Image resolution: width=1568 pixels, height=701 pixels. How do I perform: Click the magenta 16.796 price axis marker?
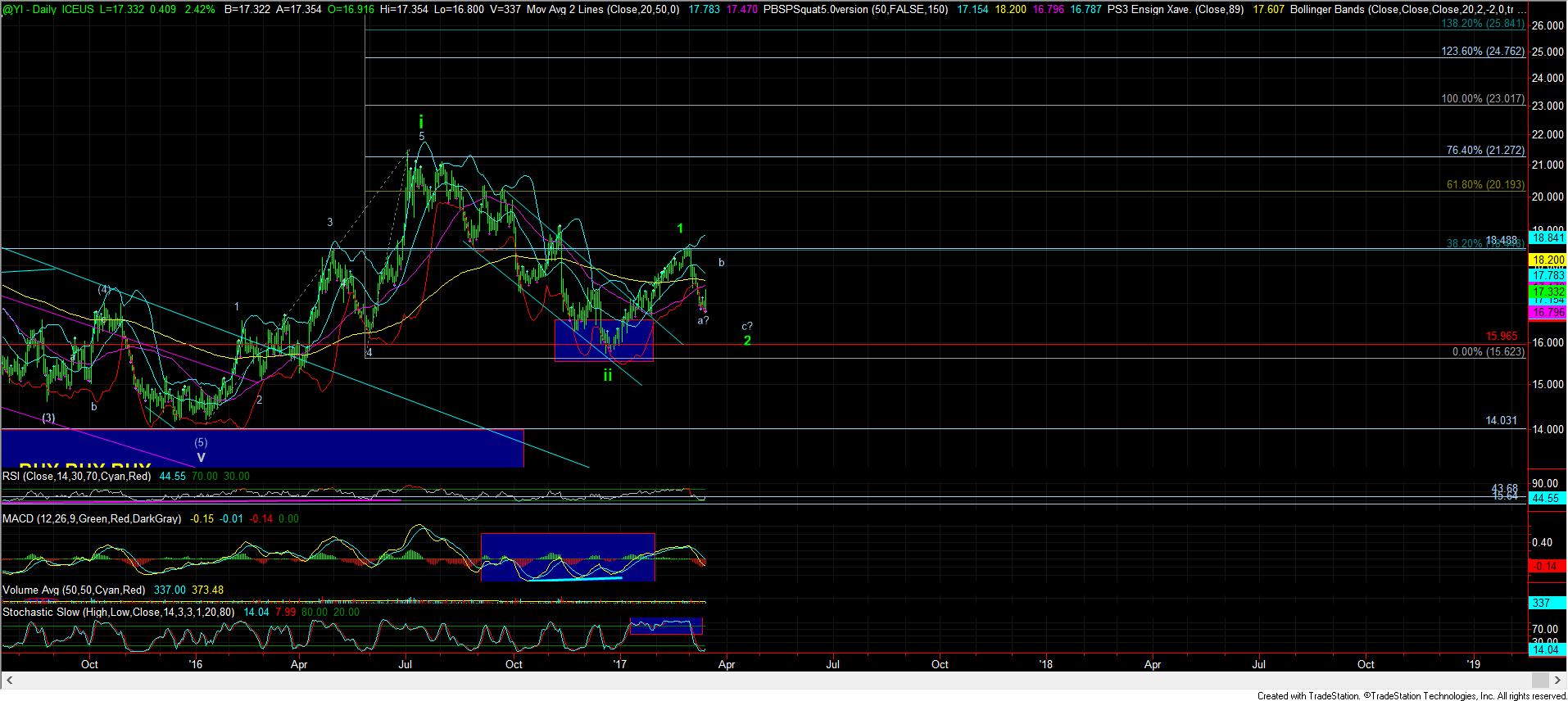click(x=1548, y=313)
